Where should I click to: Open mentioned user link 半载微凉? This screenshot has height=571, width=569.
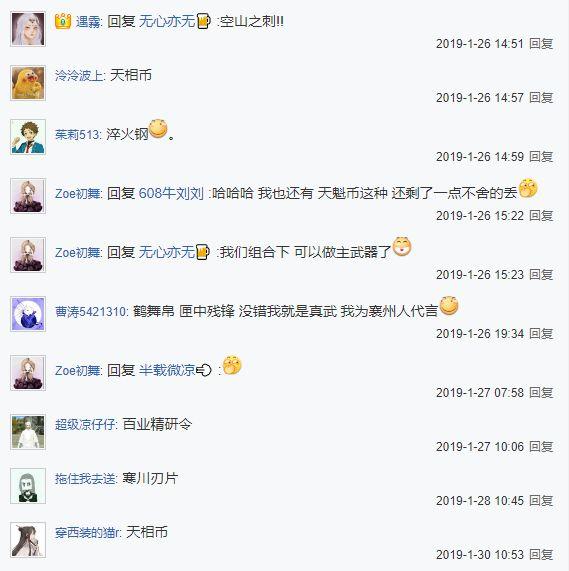167,370
